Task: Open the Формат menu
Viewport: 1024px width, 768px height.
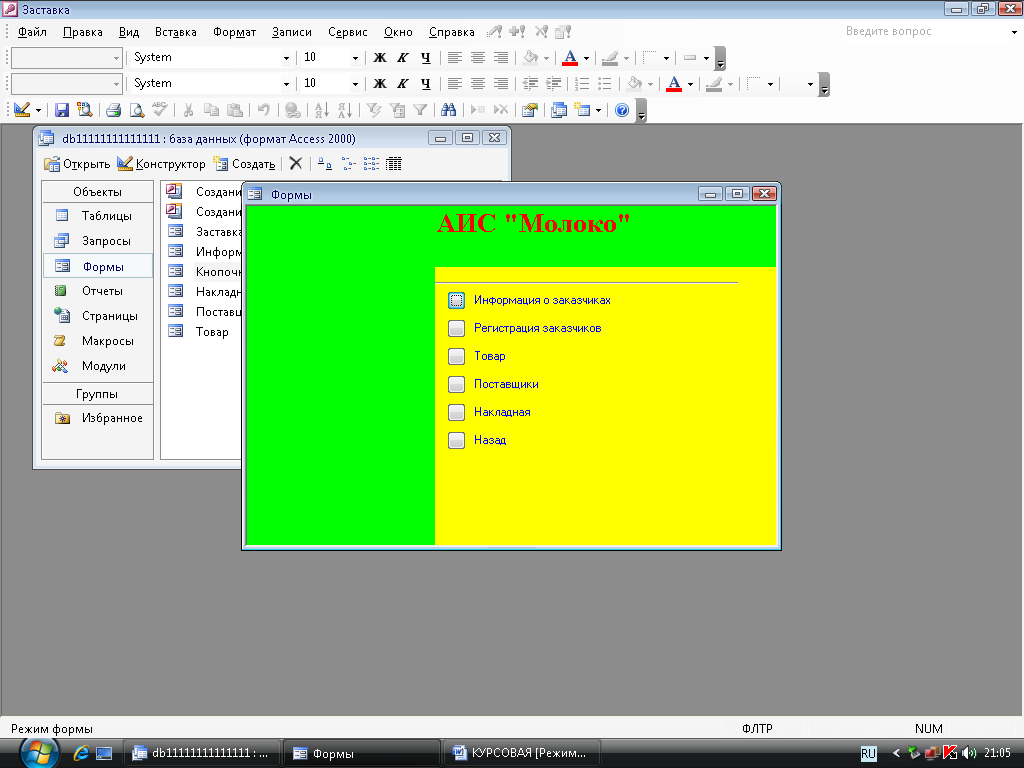Action: tap(234, 31)
